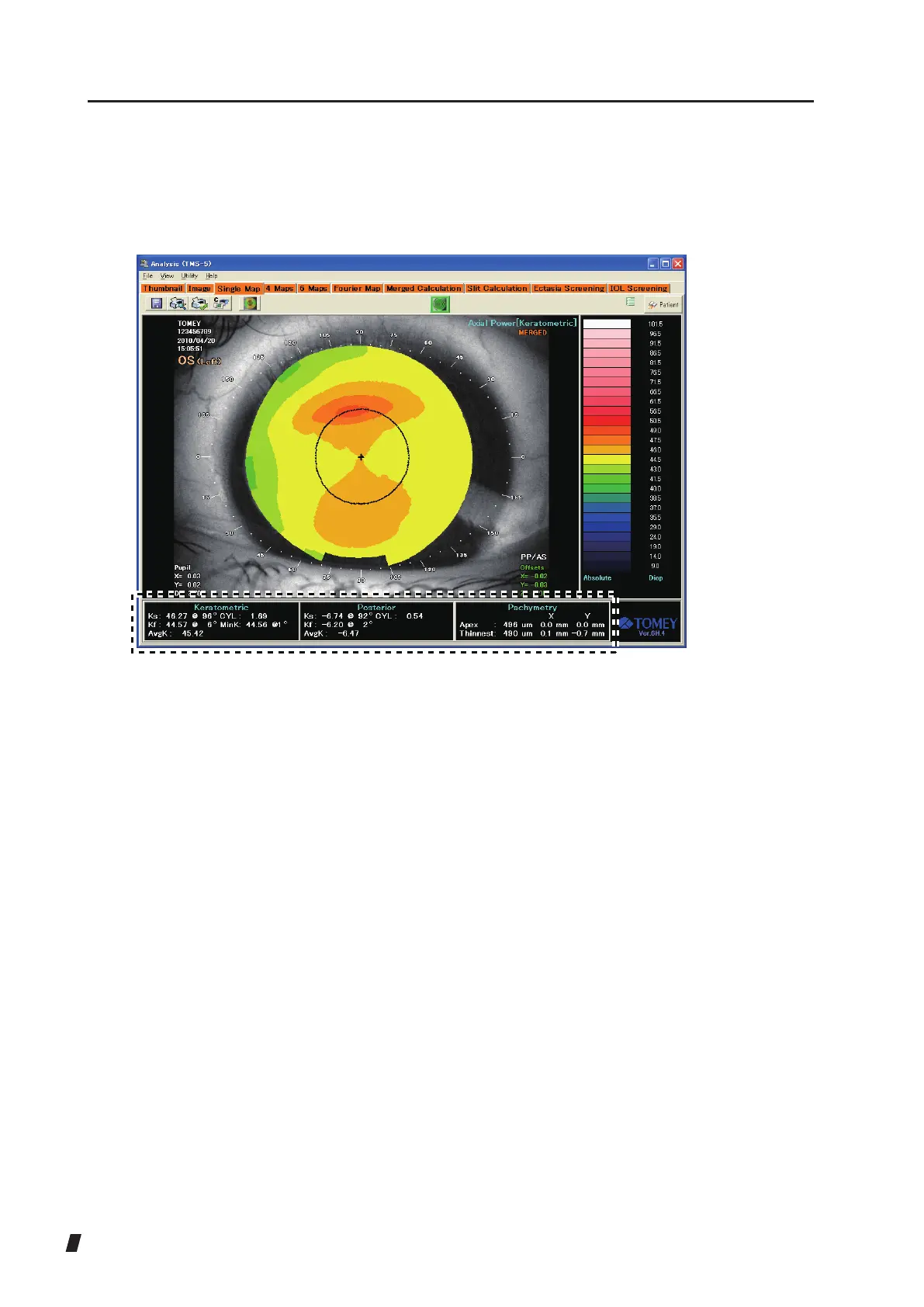Click the printer icon with green checkmark
Image resolution: width=924 pixels, height=1307 pixels.
[x=200, y=303]
